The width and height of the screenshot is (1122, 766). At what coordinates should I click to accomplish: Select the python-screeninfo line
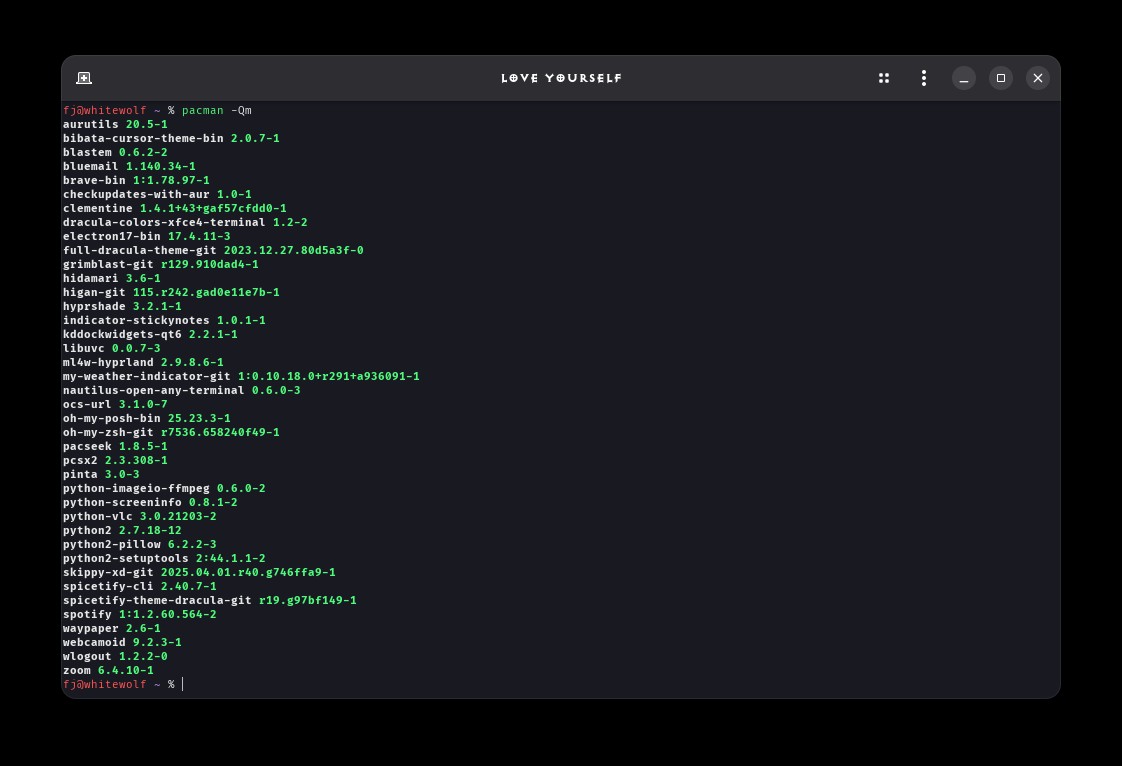tap(150, 503)
